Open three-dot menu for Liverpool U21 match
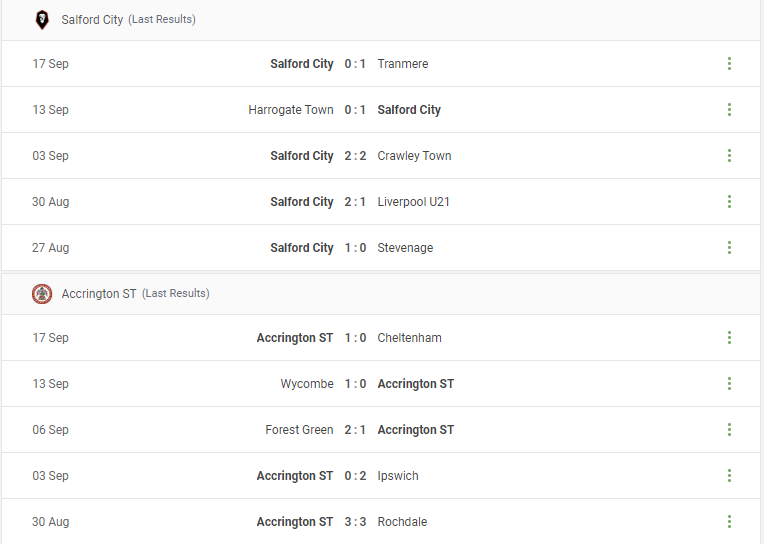The height and width of the screenshot is (544, 764). pos(729,202)
